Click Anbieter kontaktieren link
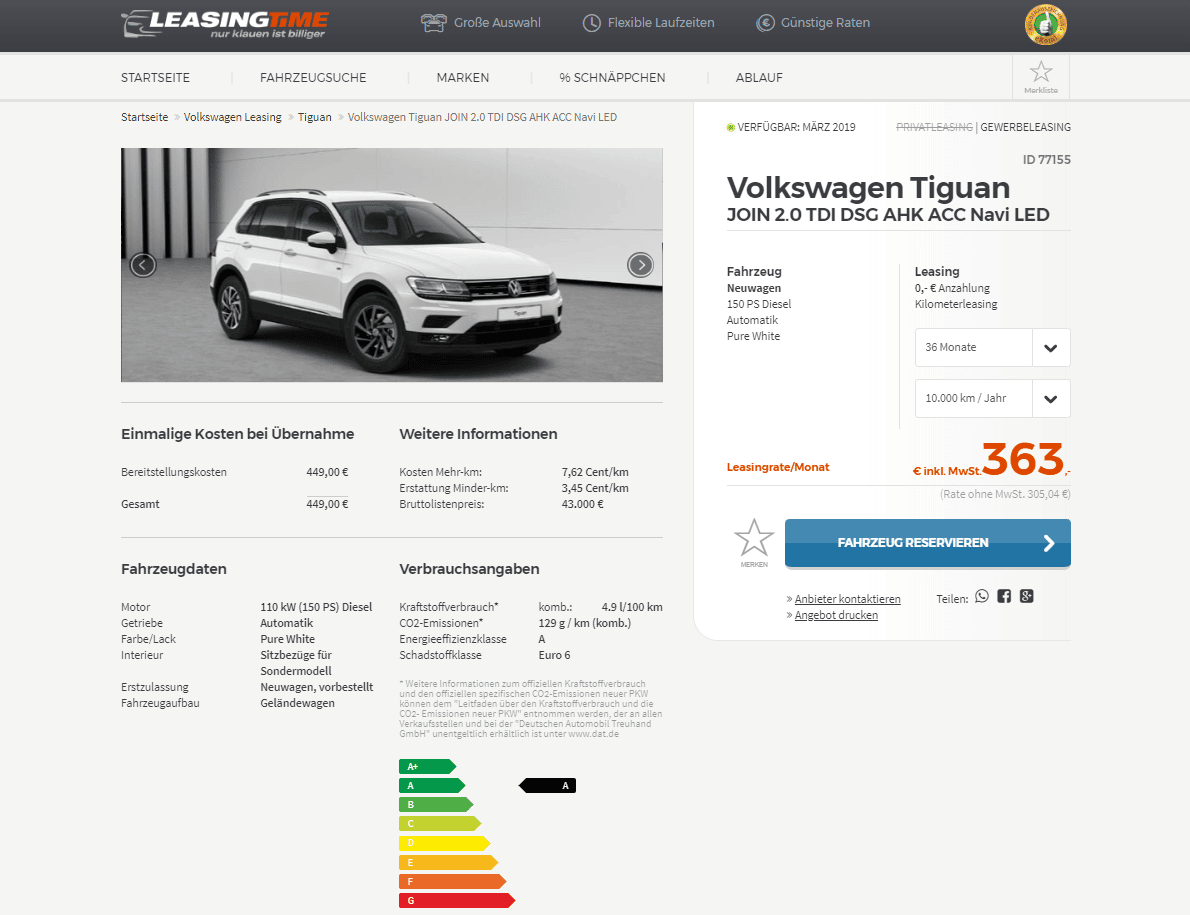This screenshot has width=1190, height=915. pyautogui.click(x=847, y=599)
